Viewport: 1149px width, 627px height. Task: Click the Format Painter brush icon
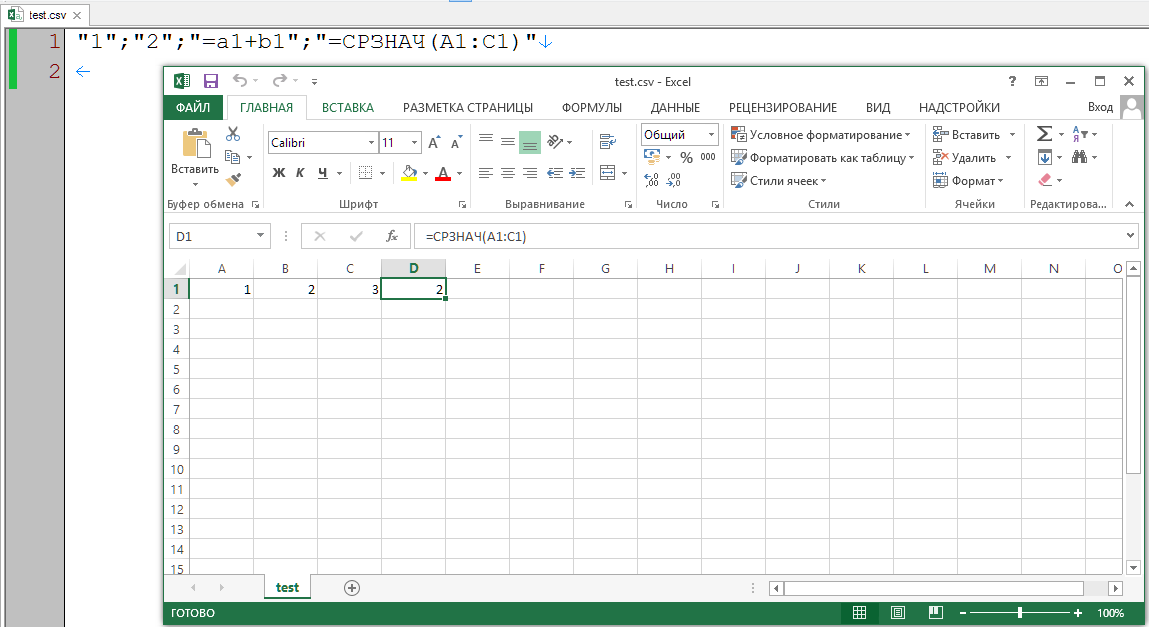[x=233, y=180]
